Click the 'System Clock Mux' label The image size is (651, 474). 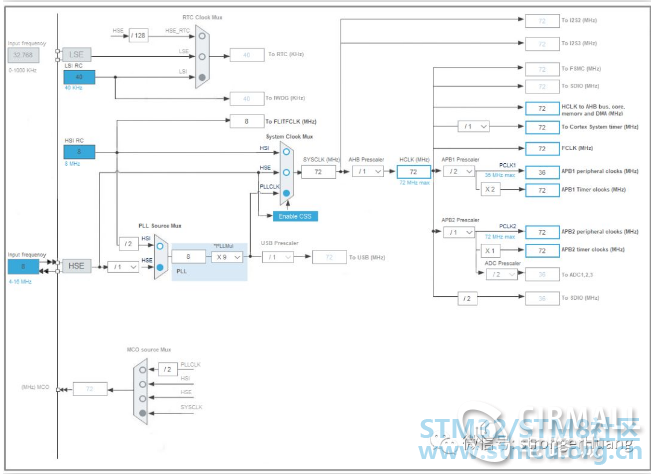[x=289, y=137]
